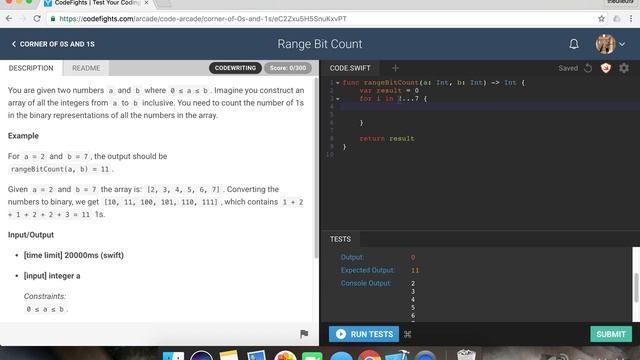The width and height of the screenshot is (640, 360).
Task: Close the CodeFights browser tab
Action: pos(146,3)
